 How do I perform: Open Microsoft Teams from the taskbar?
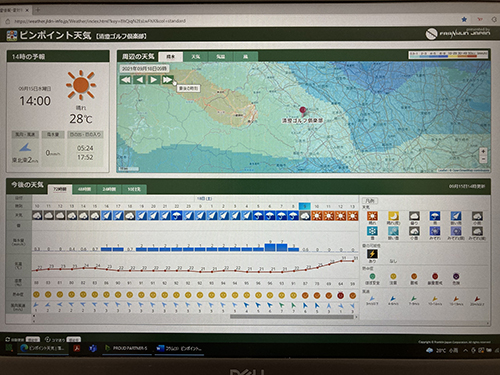click(93, 349)
